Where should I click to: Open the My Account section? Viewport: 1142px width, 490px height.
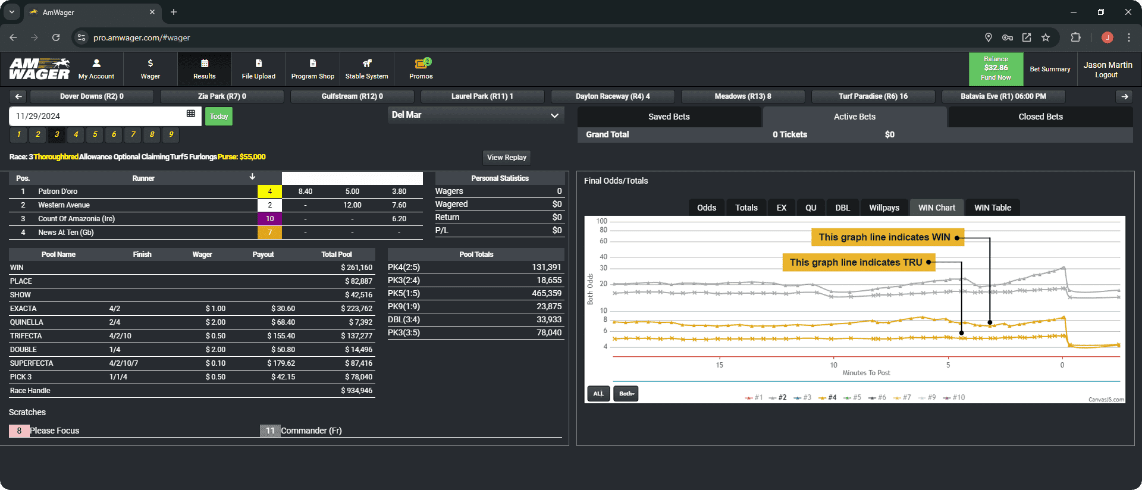point(96,68)
